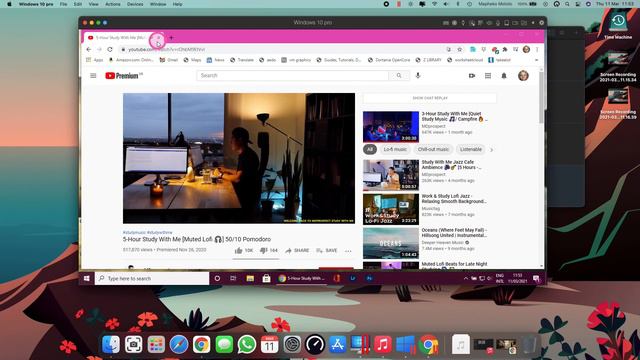Click the #studymusic hashtag link
Screen dimensions: 640x360
point(134,232)
